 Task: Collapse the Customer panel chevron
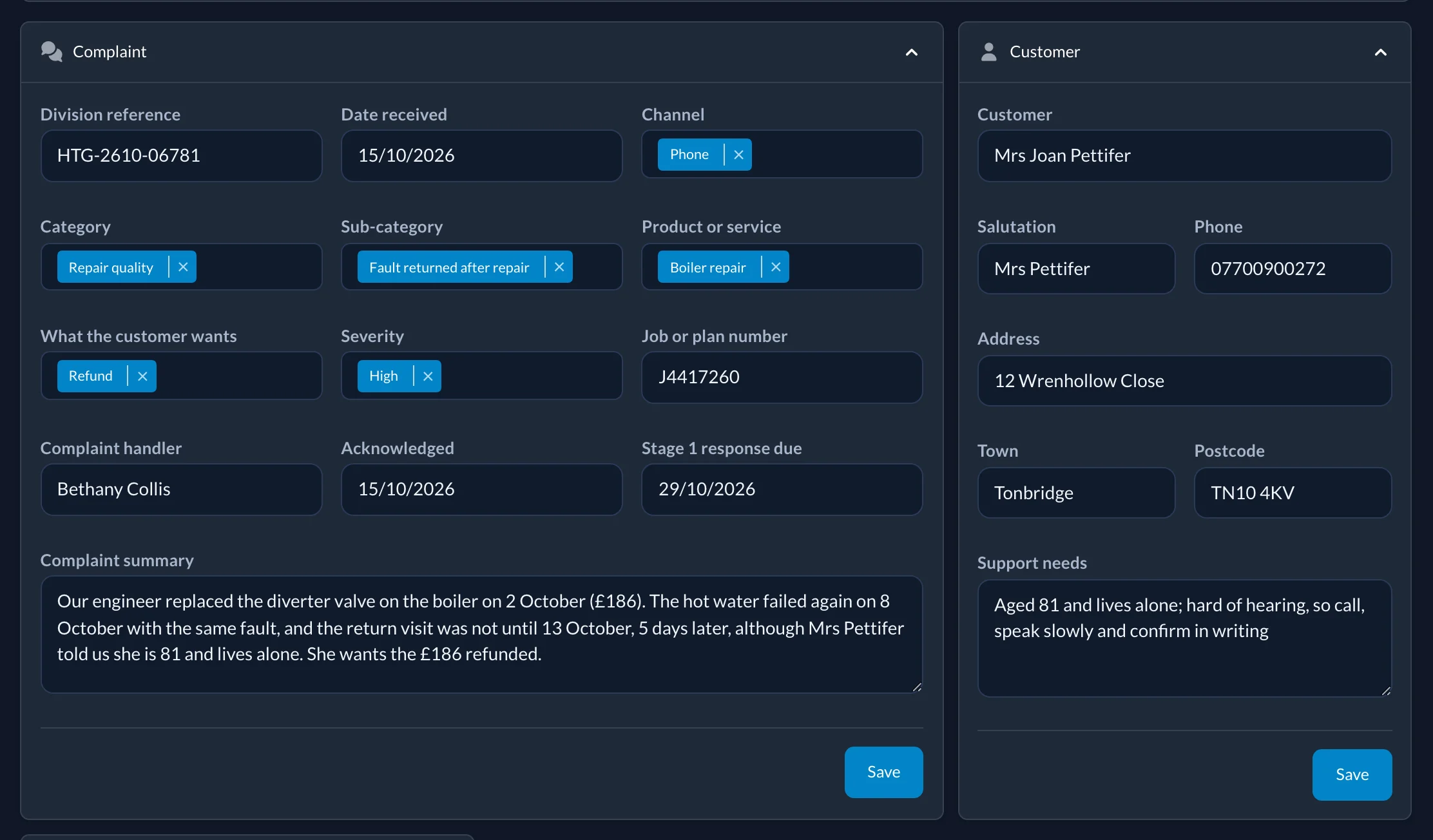coord(1380,52)
